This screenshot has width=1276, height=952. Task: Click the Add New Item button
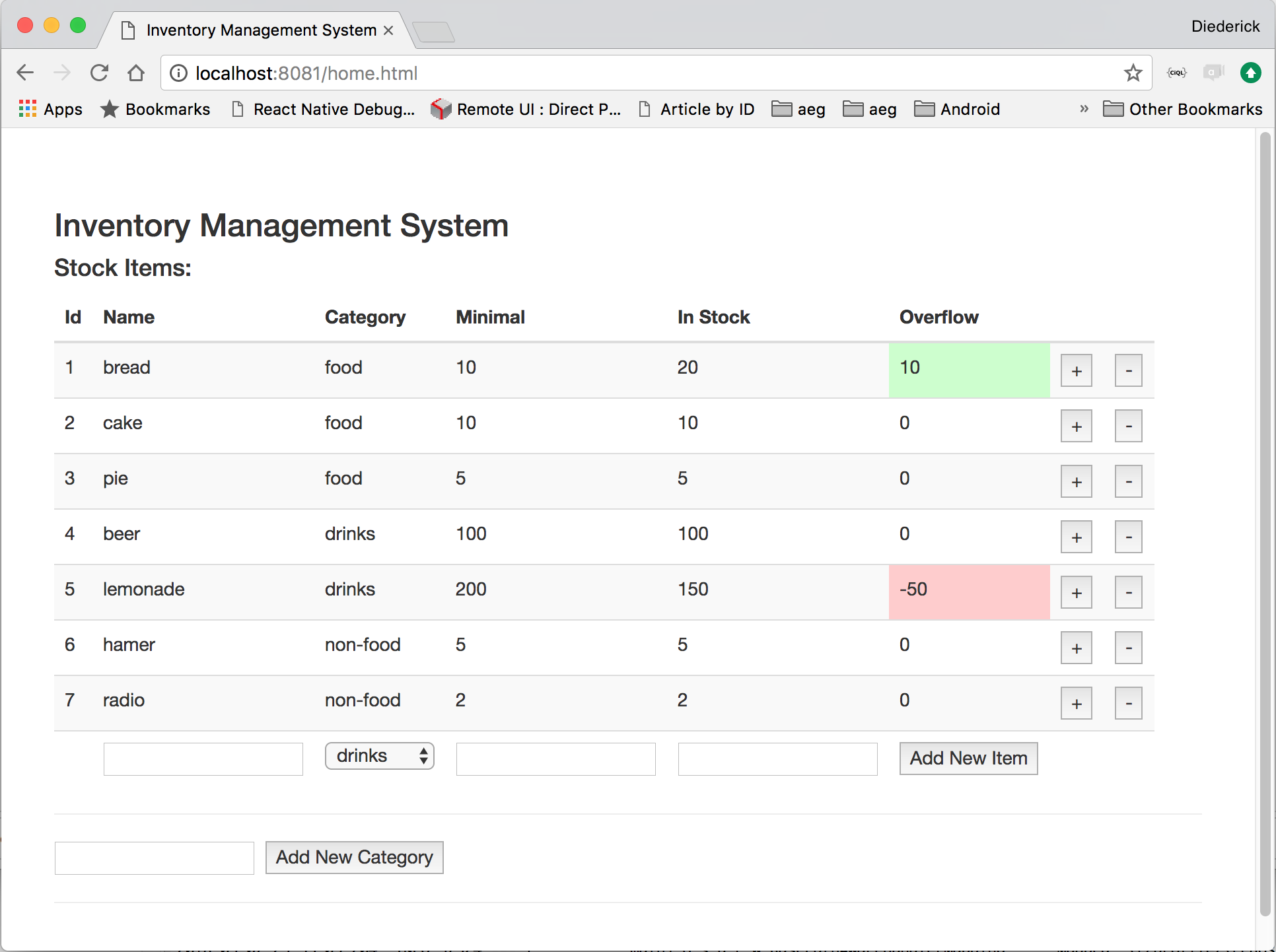click(968, 758)
